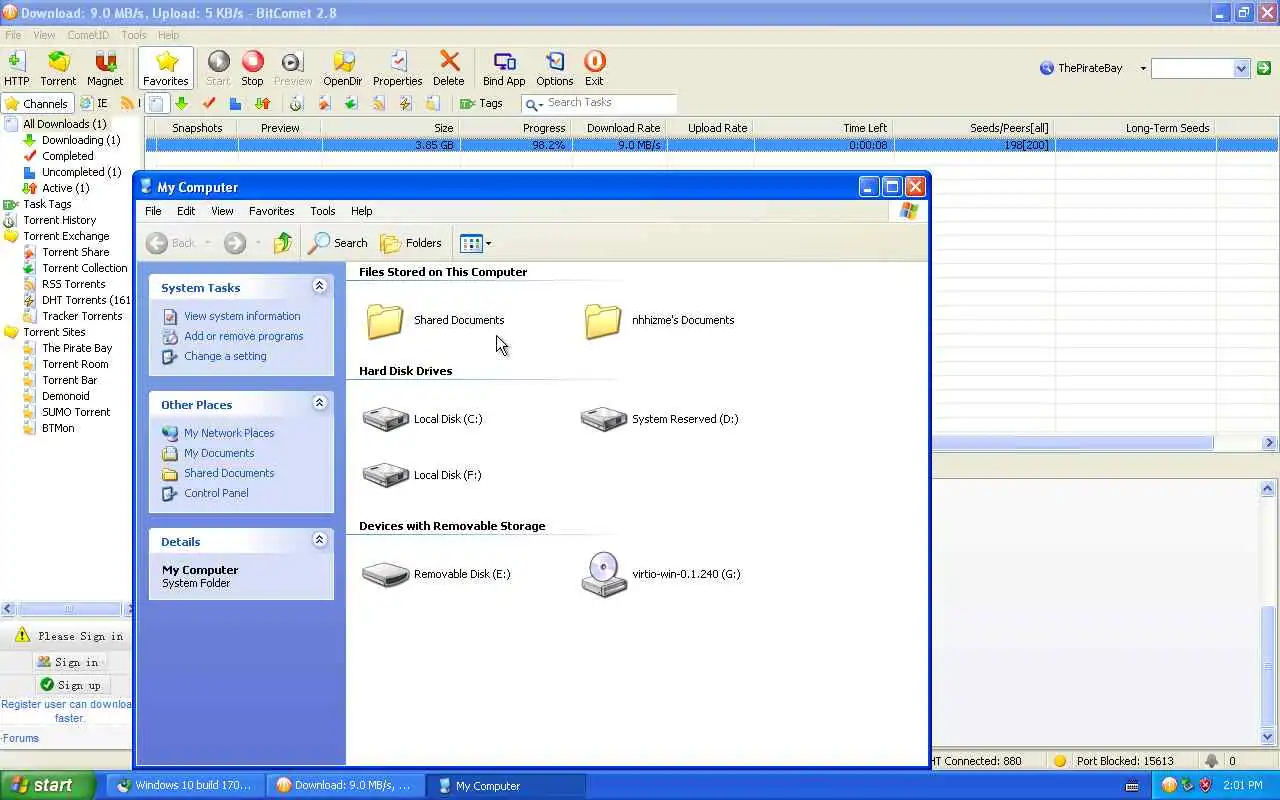The height and width of the screenshot is (800, 1280).
Task: Click the Exit icon in BitComet toolbar
Action: point(594,68)
